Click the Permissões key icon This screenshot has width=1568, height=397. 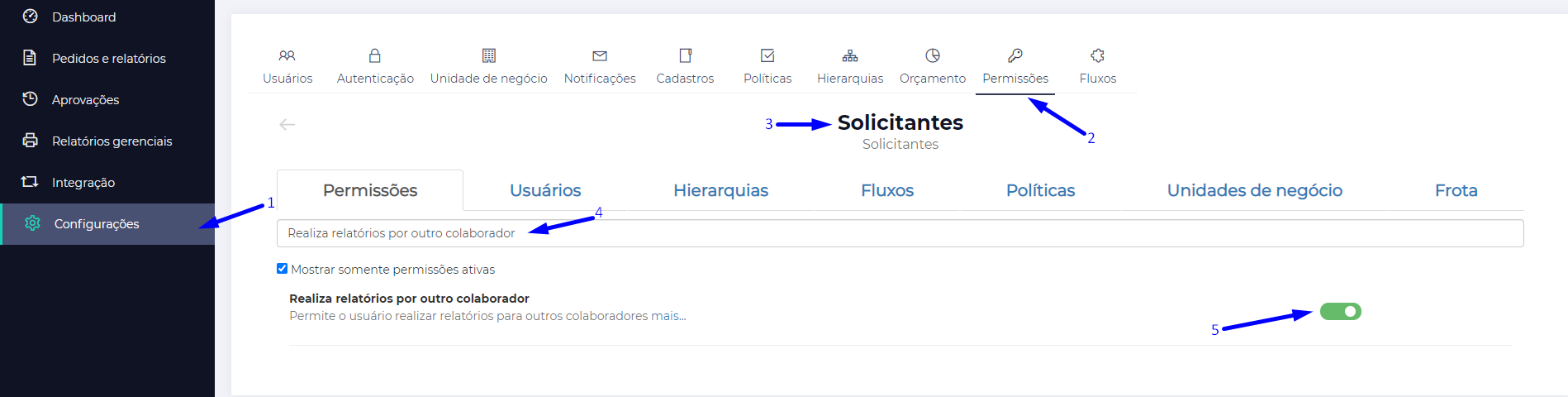pos(1015,55)
